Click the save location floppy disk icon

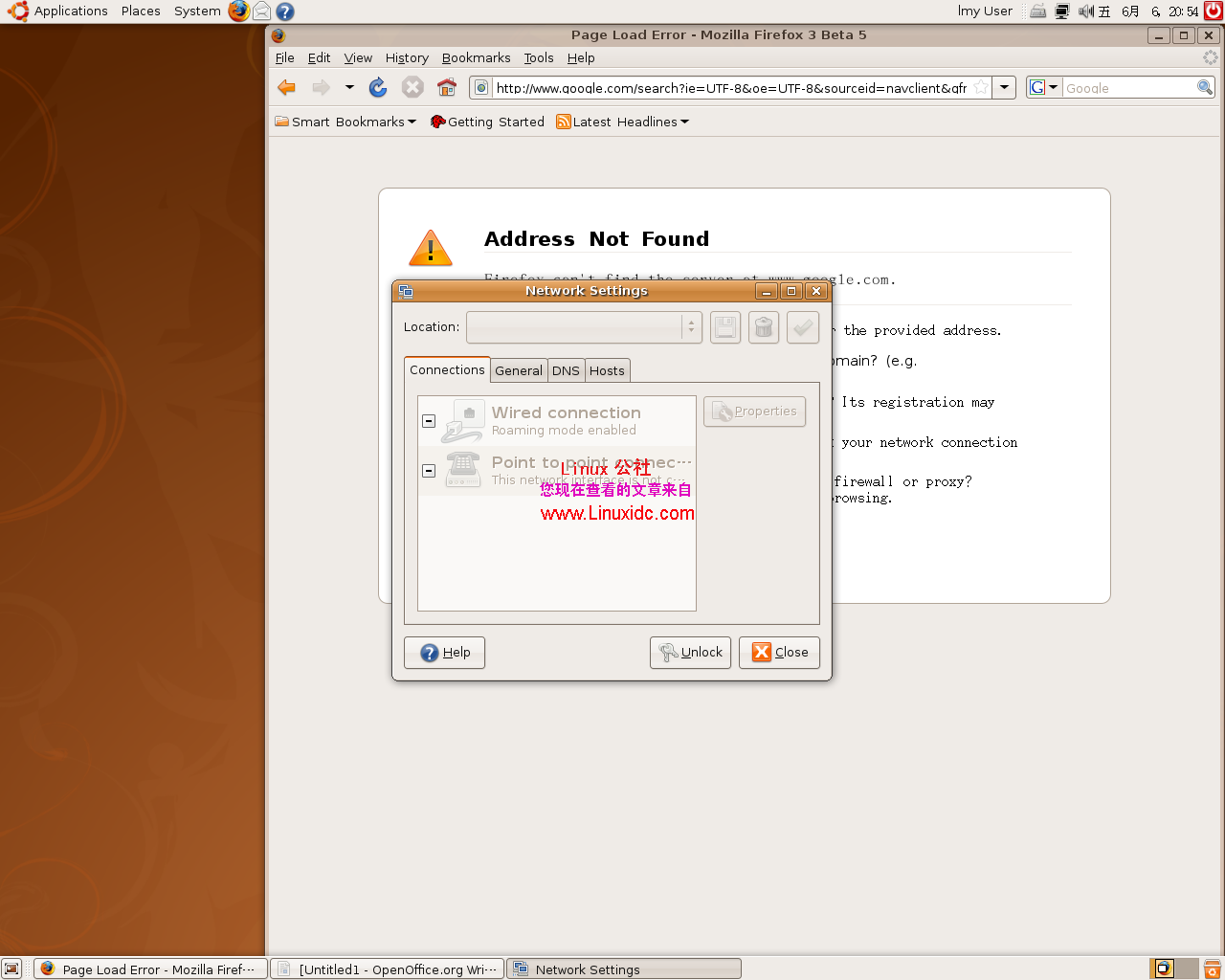pyautogui.click(x=724, y=326)
